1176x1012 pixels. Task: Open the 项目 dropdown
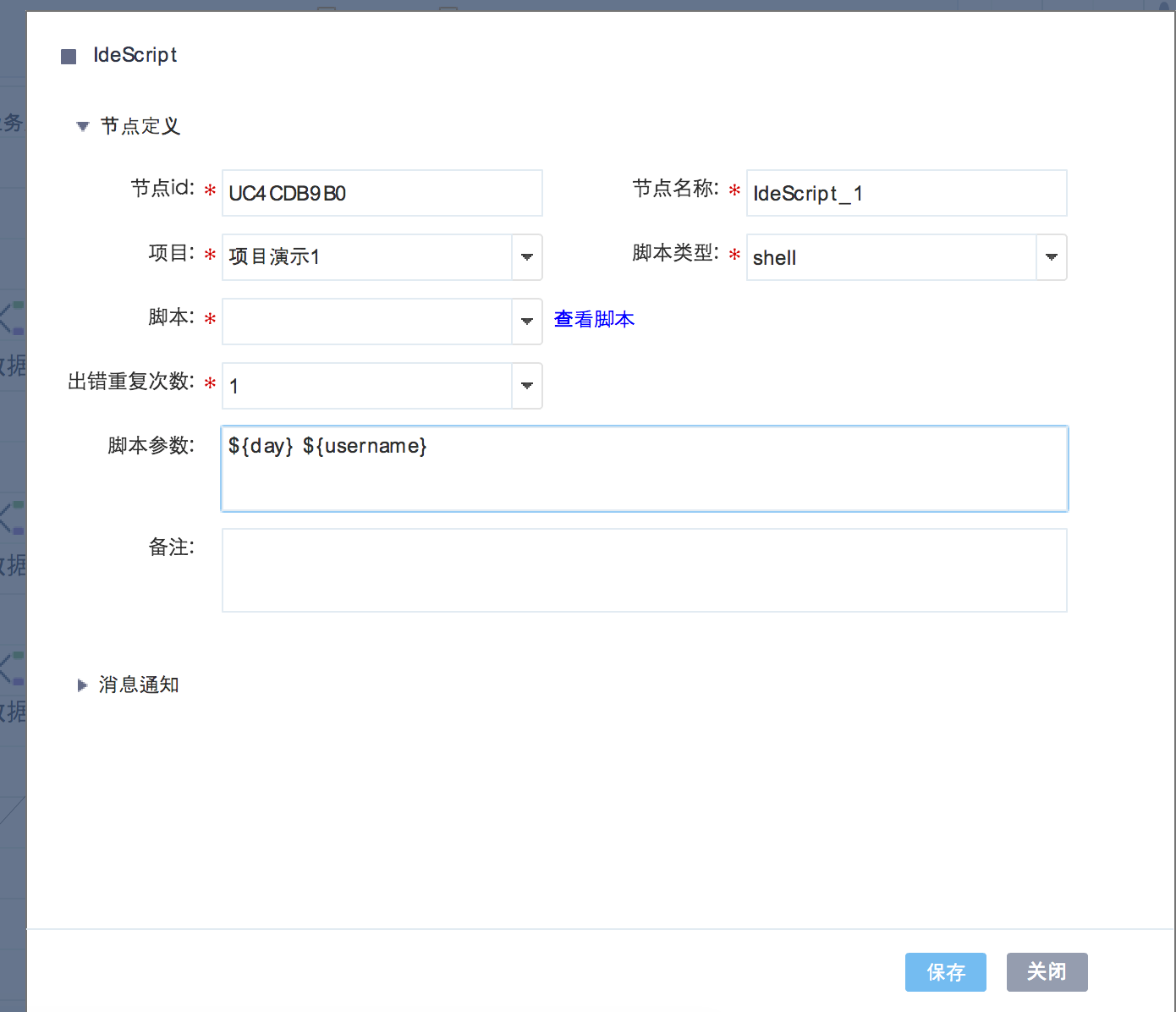[x=526, y=257]
